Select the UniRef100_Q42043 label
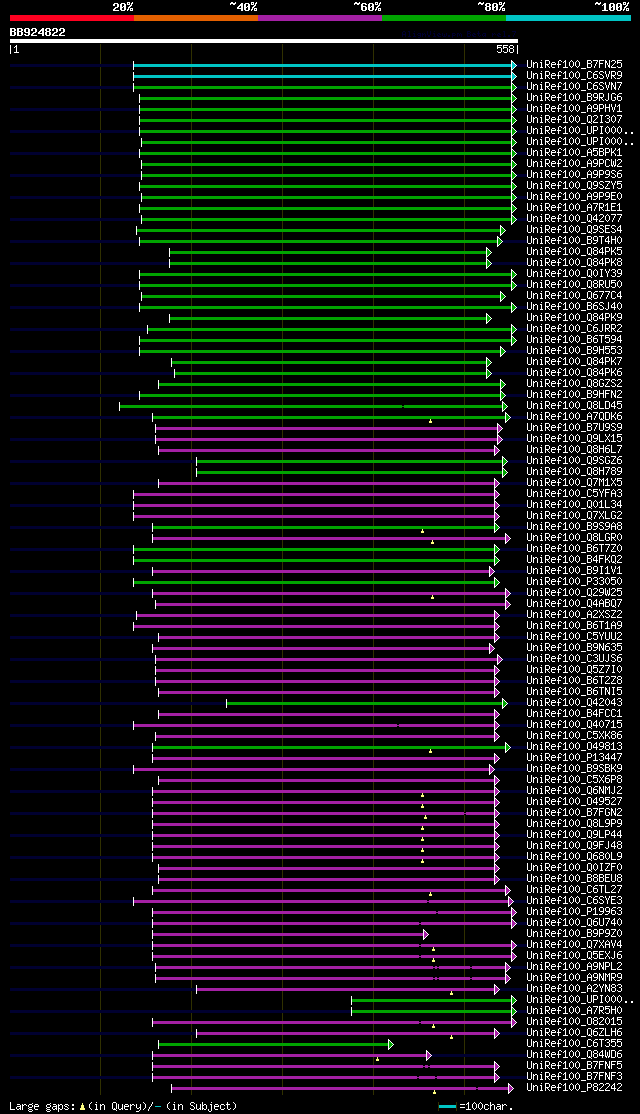This screenshot has width=640, height=1114. coord(574,704)
